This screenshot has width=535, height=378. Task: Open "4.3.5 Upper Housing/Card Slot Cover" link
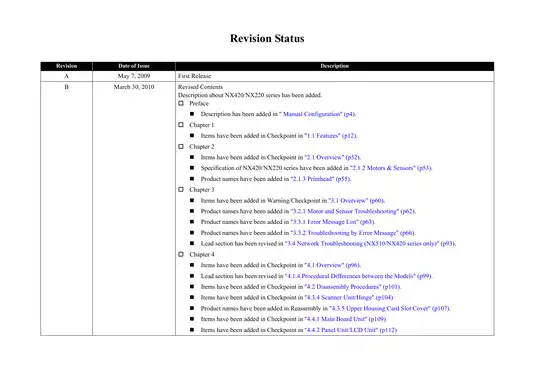pos(390,308)
